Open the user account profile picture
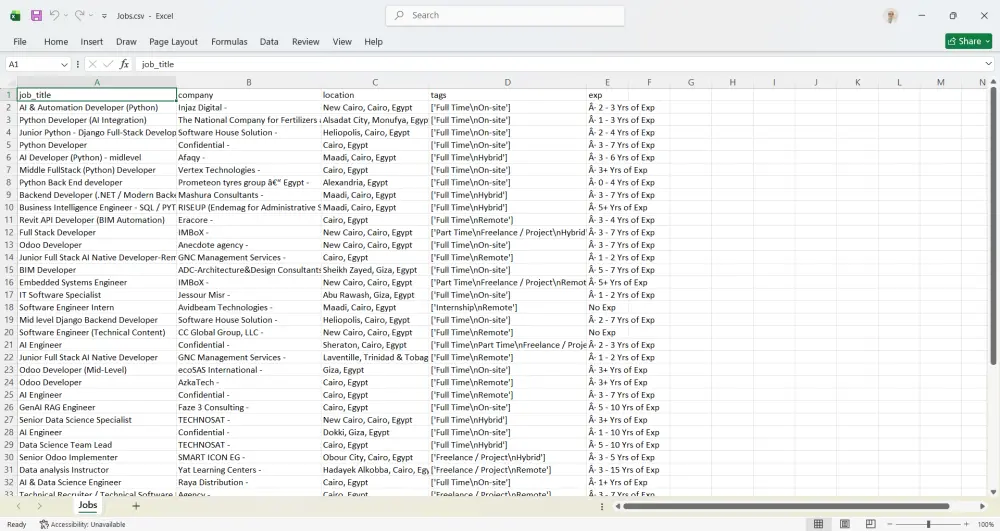Screen dimensions: 1000x531 pyautogui.click(x=891, y=16)
